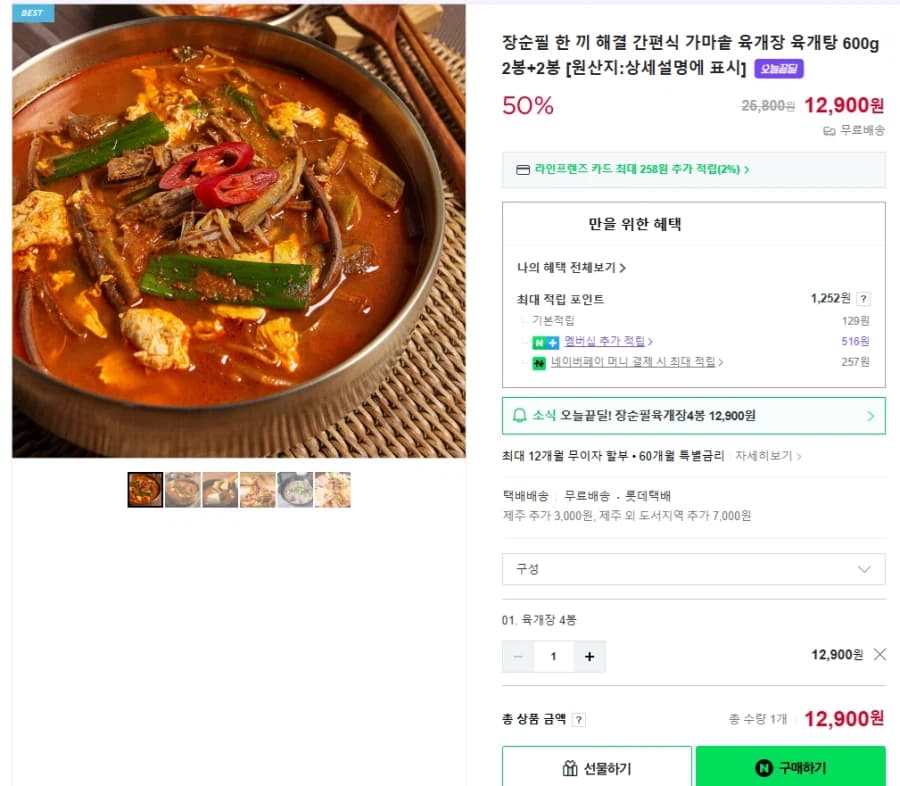This screenshot has width=900, height=786.
Task: Click the free shipping truck icon
Action: click(x=828, y=131)
